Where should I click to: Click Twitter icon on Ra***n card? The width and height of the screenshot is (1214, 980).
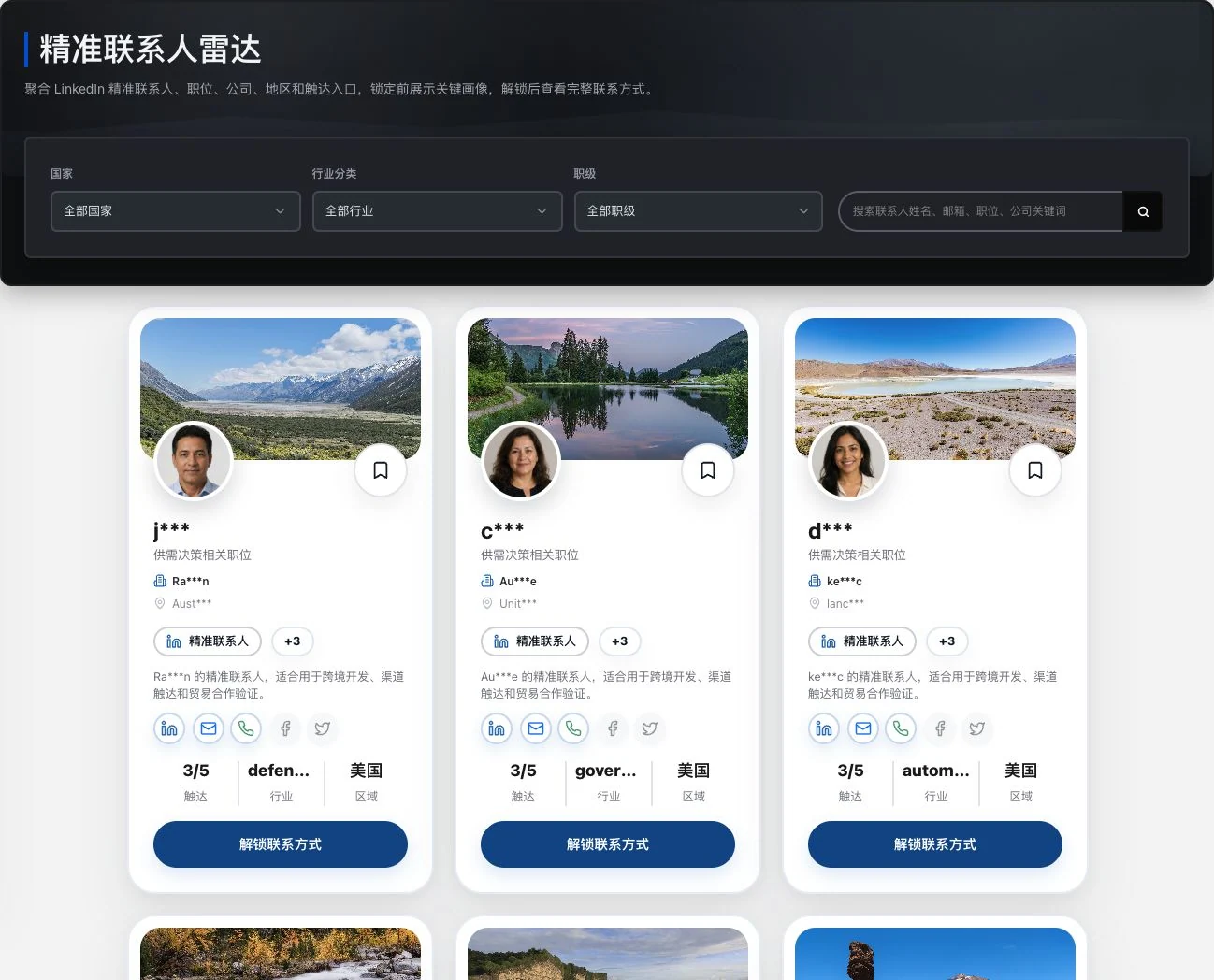coord(323,728)
